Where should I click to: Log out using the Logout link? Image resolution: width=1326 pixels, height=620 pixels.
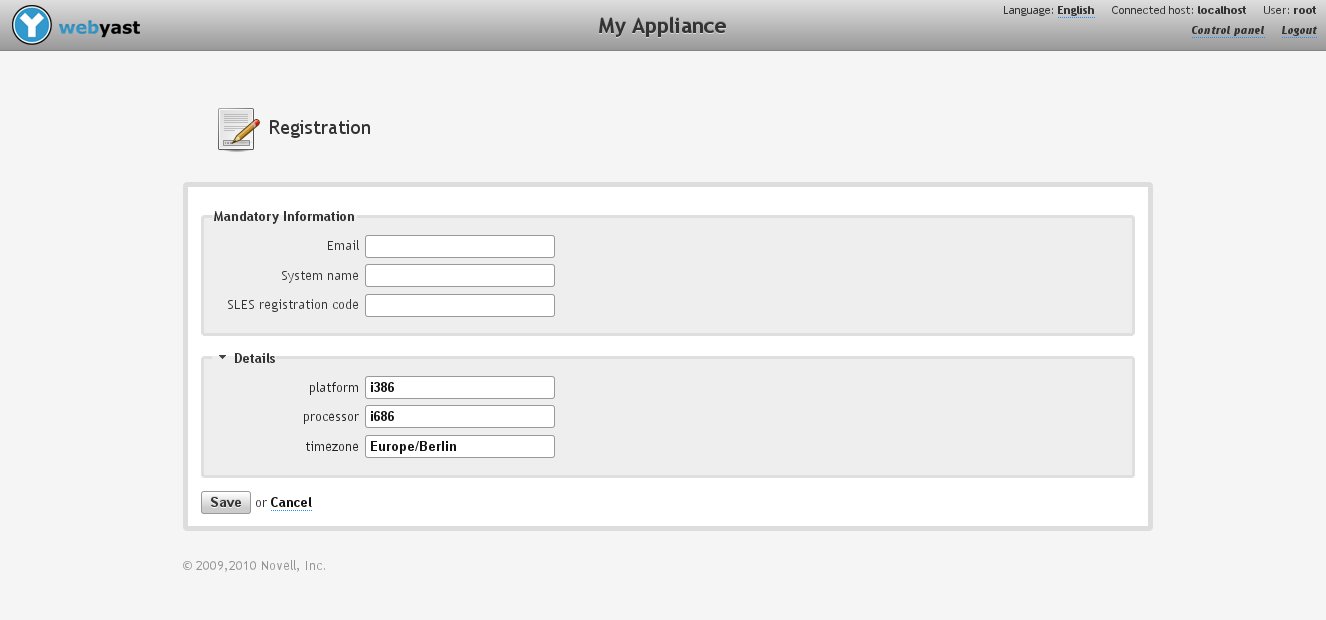1298,30
